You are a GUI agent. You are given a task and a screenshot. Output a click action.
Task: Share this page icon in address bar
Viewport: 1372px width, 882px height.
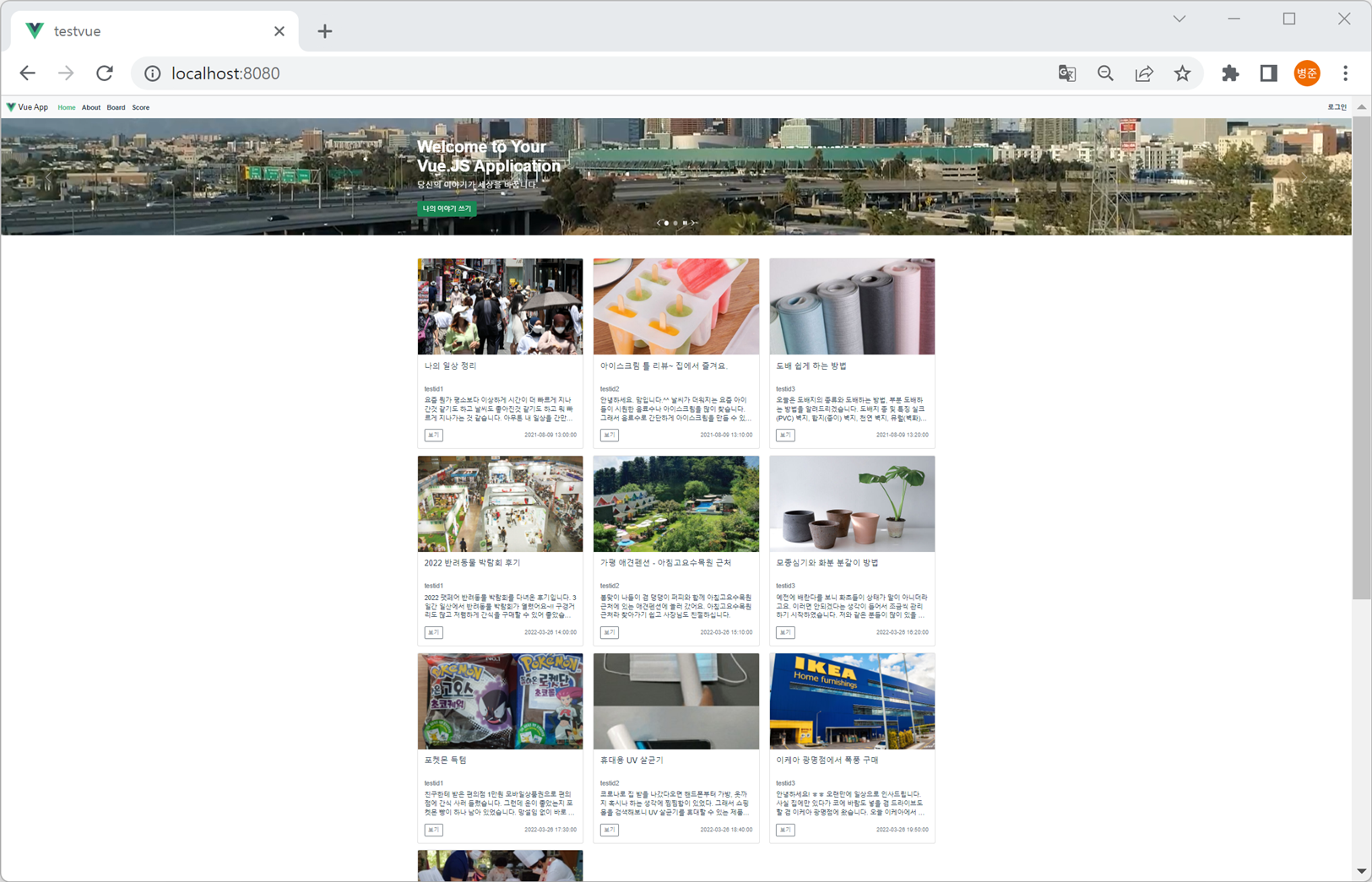tap(1144, 73)
